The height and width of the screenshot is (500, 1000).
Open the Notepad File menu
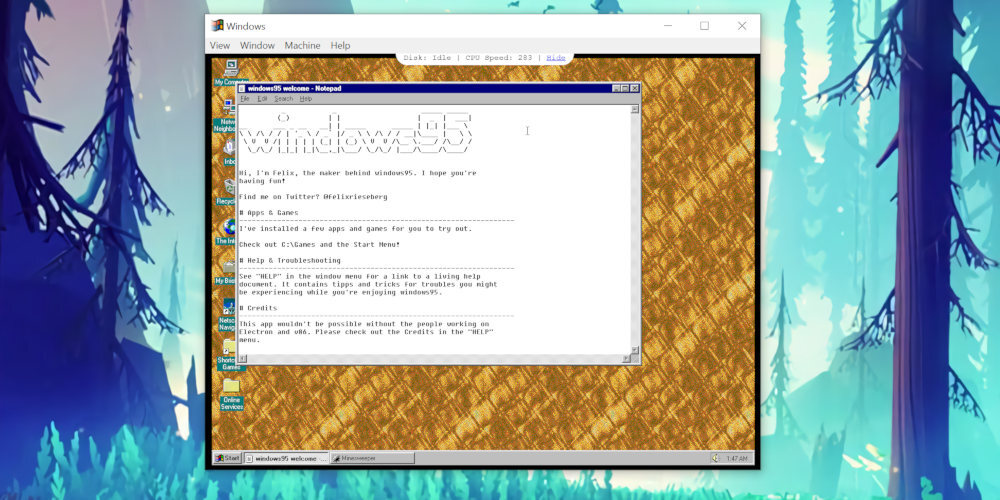tap(244, 99)
